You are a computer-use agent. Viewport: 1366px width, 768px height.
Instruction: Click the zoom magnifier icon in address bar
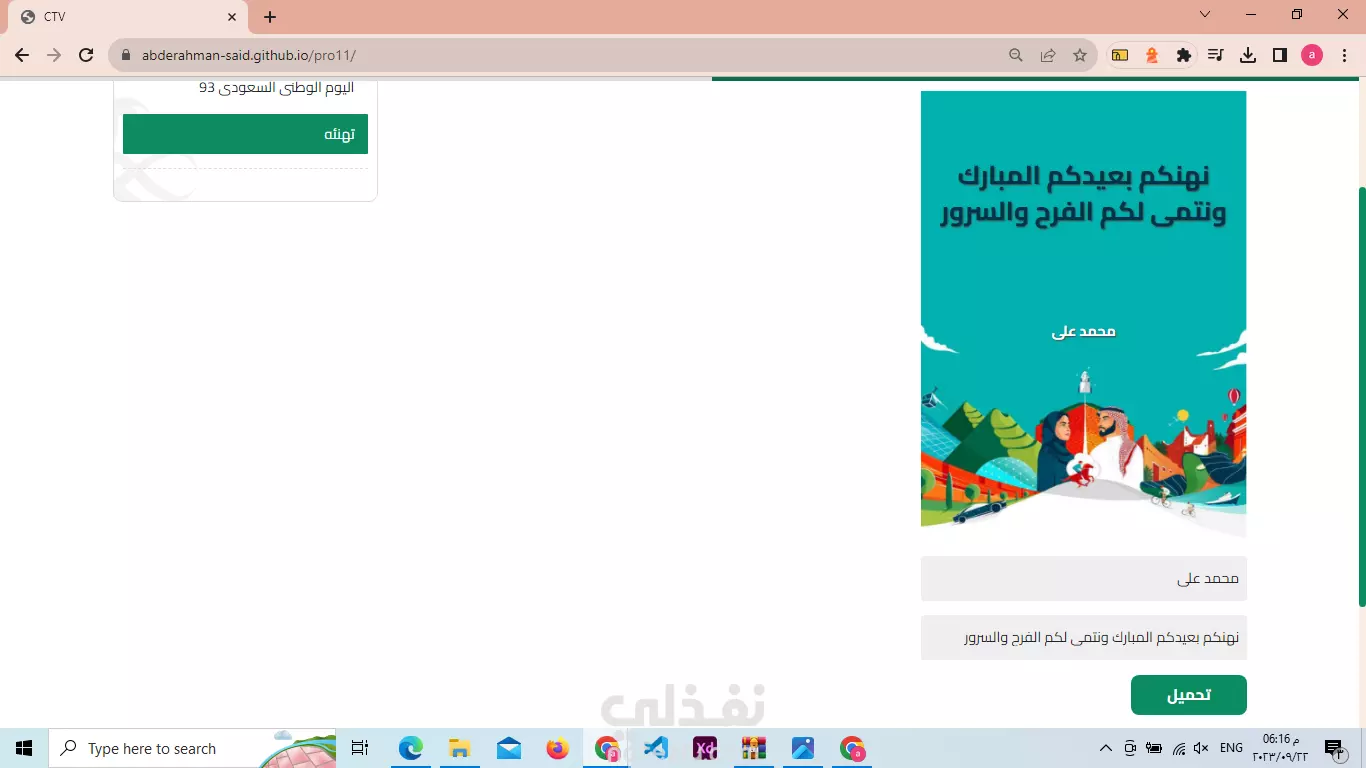1016,55
